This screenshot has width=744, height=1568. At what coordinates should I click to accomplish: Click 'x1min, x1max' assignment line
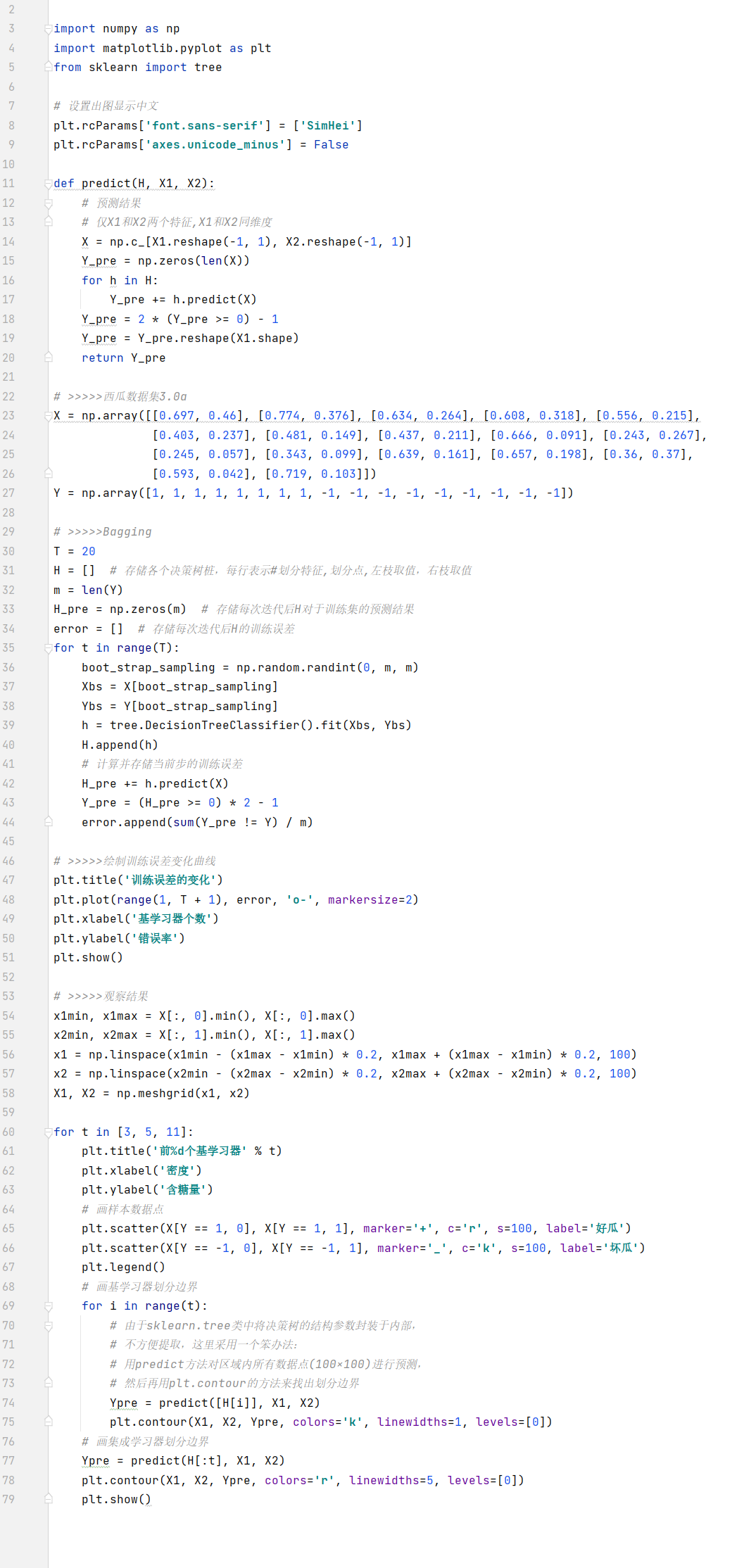pyautogui.click(x=205, y=1016)
